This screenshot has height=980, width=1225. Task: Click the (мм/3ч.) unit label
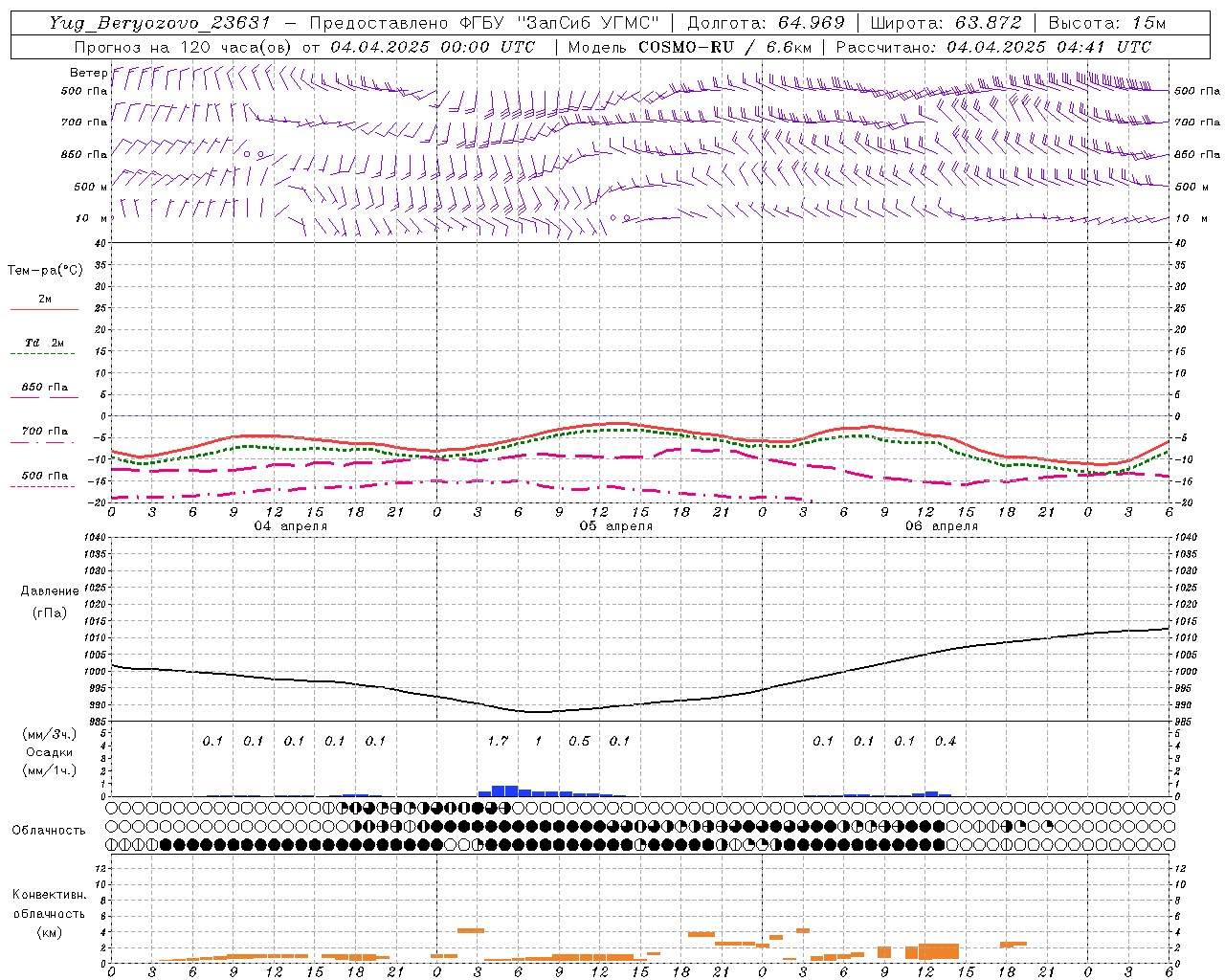click(49, 734)
